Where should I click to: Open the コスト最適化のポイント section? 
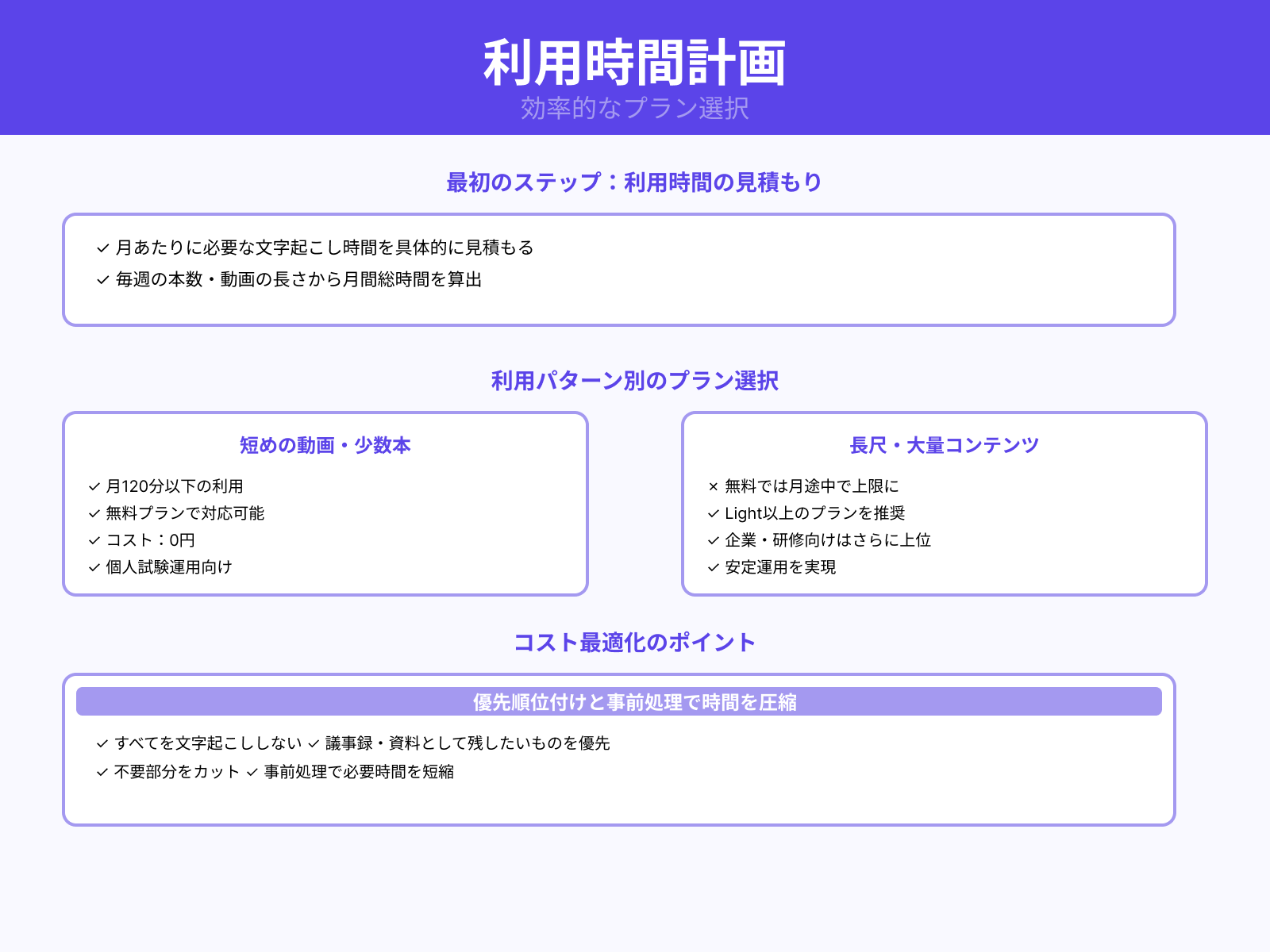635,643
